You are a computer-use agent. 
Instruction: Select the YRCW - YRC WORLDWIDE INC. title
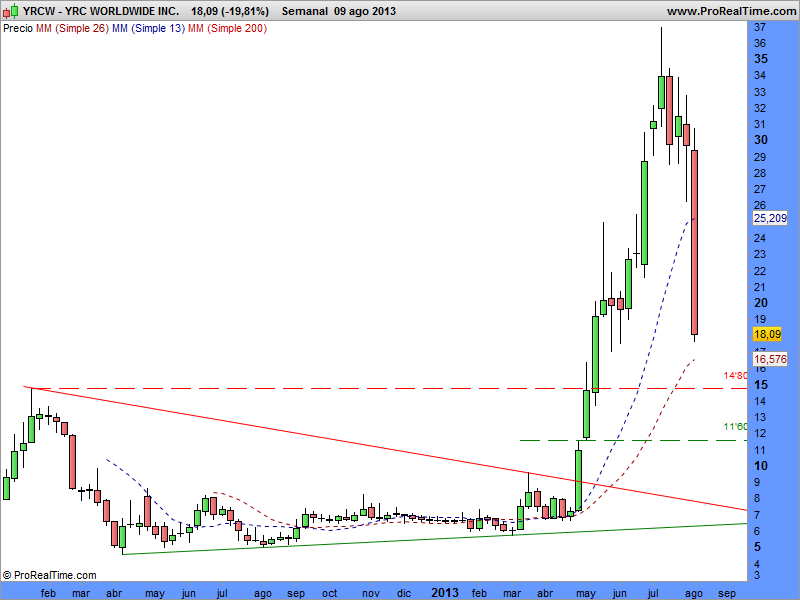tap(101, 11)
